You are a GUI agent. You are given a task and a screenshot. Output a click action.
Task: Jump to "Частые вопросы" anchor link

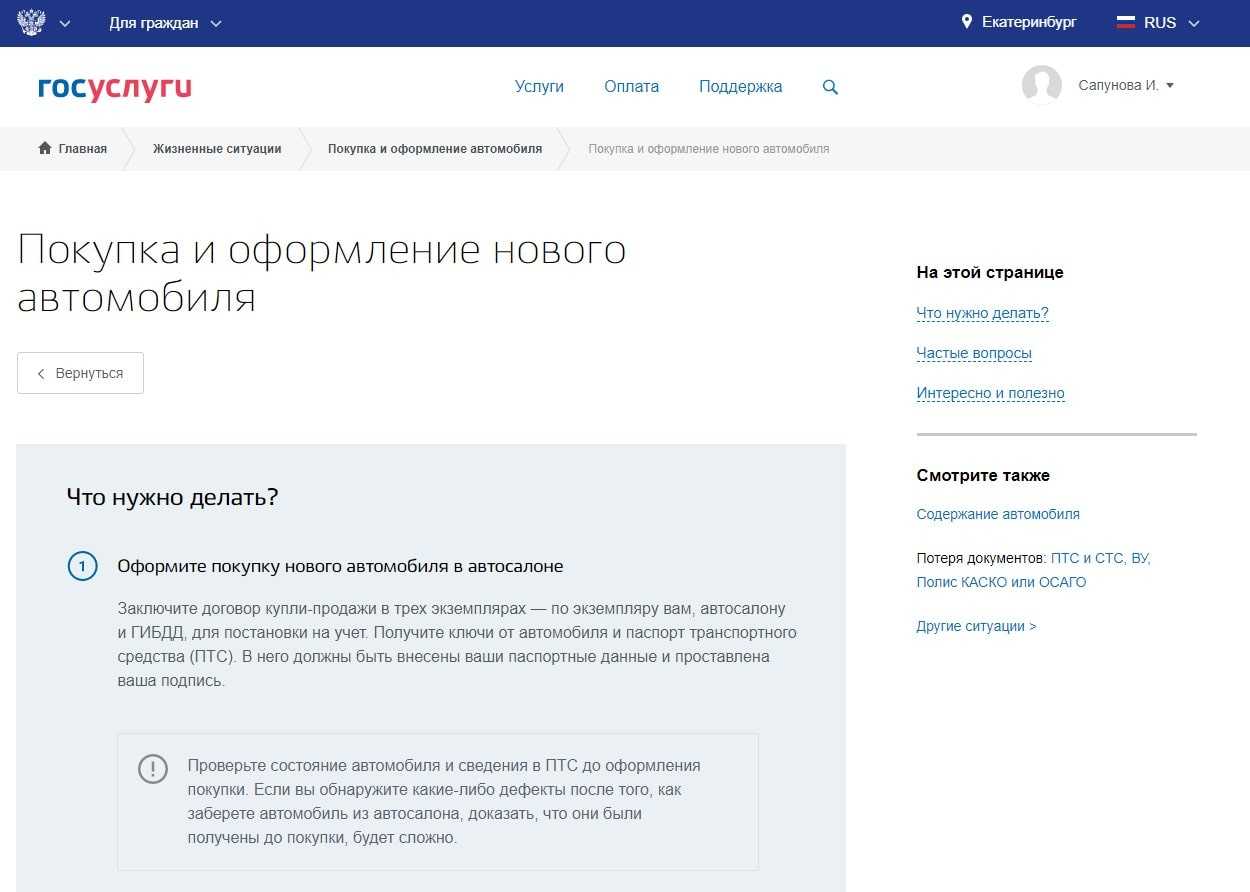[x=973, y=353]
